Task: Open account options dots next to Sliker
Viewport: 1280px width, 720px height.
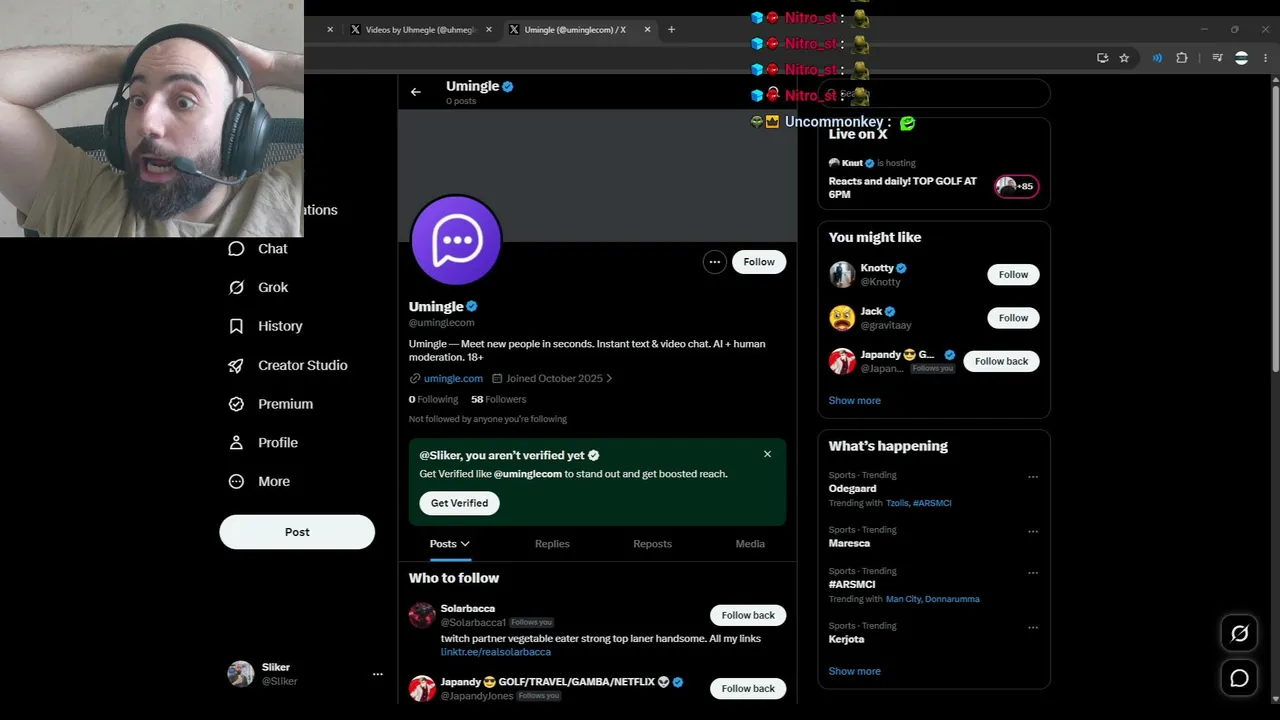Action: click(x=377, y=674)
